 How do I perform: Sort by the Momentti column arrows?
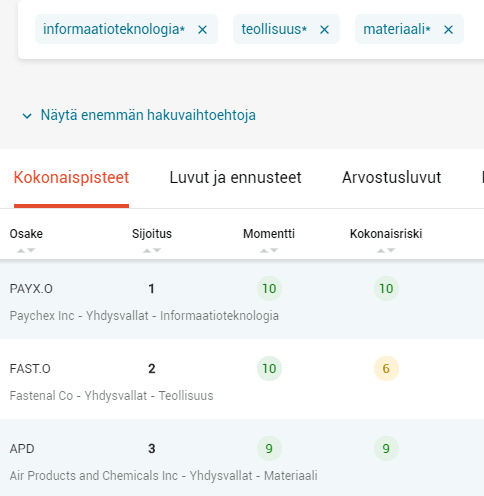point(269,250)
